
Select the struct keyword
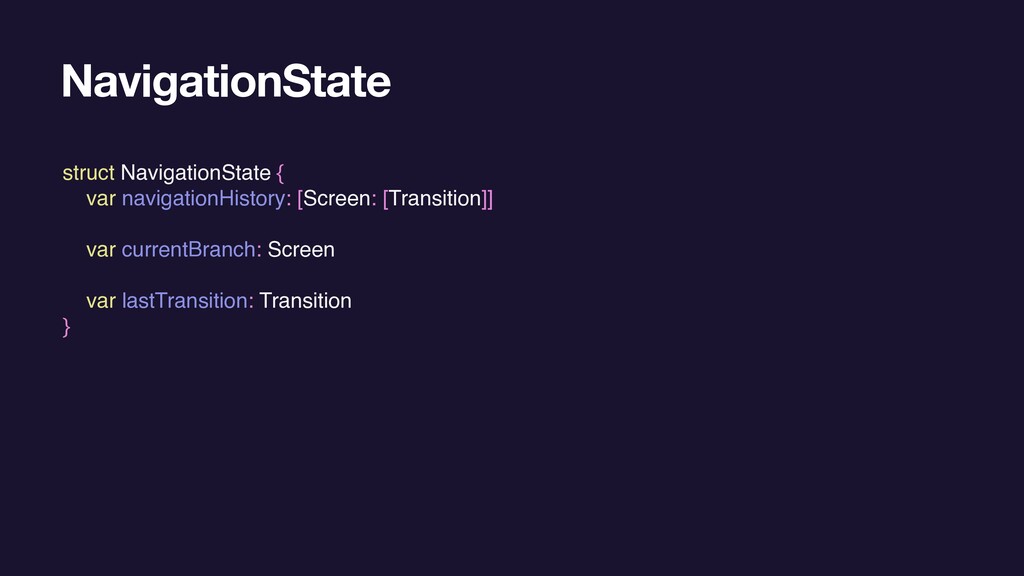click(88, 172)
